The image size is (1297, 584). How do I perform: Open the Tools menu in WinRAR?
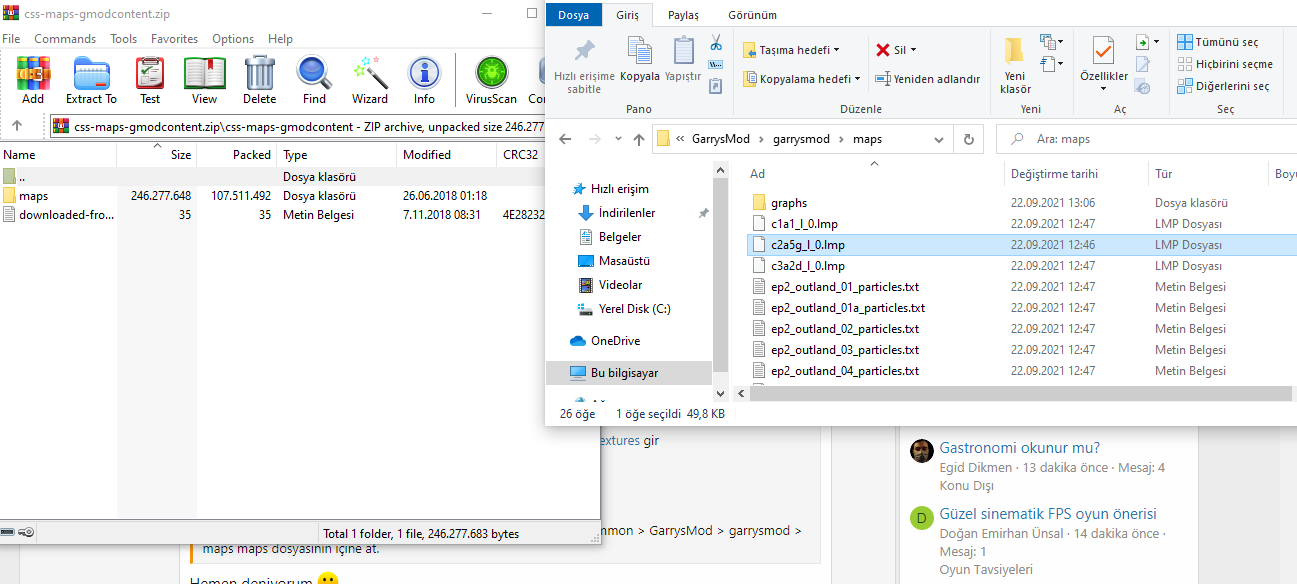[x=124, y=38]
